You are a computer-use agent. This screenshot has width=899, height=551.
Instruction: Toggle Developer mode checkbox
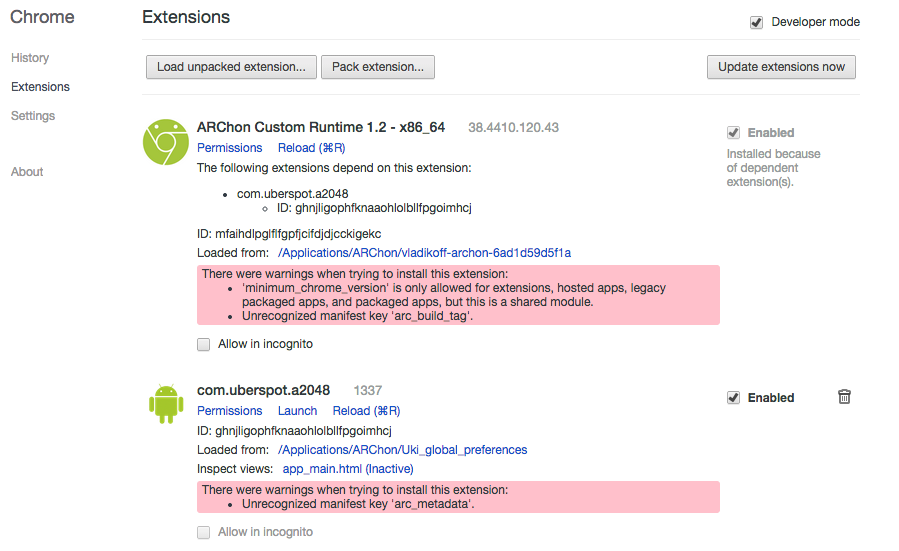point(757,22)
